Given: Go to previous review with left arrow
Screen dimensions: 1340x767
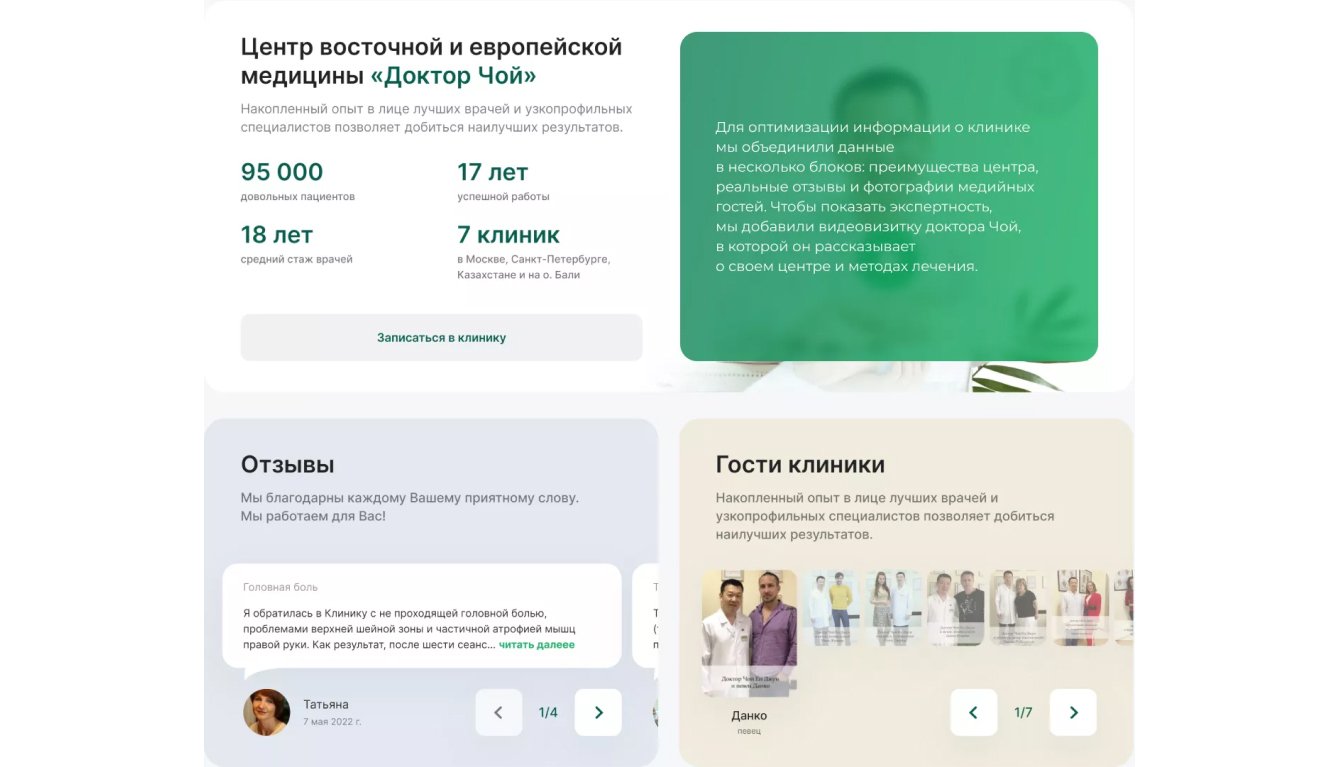Looking at the screenshot, I should (498, 712).
